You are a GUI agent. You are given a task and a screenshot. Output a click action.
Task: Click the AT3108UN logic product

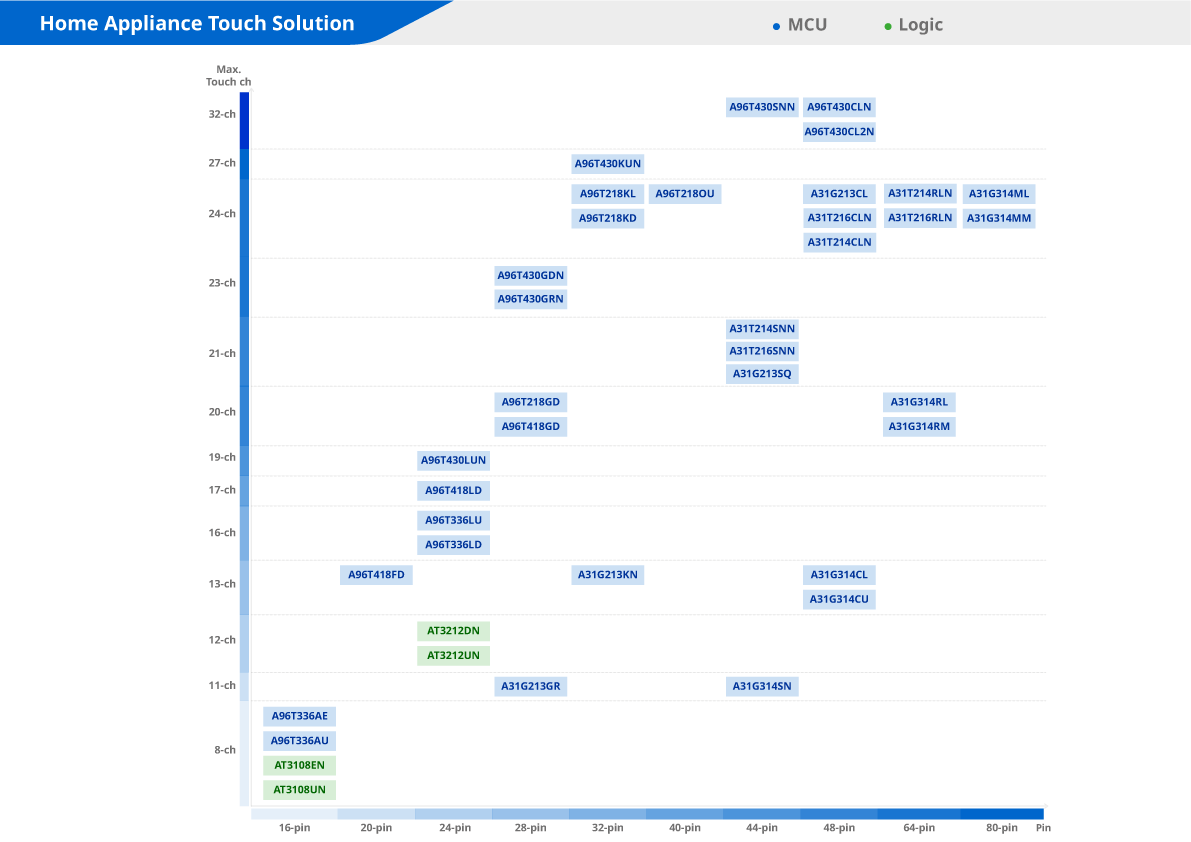[299, 790]
